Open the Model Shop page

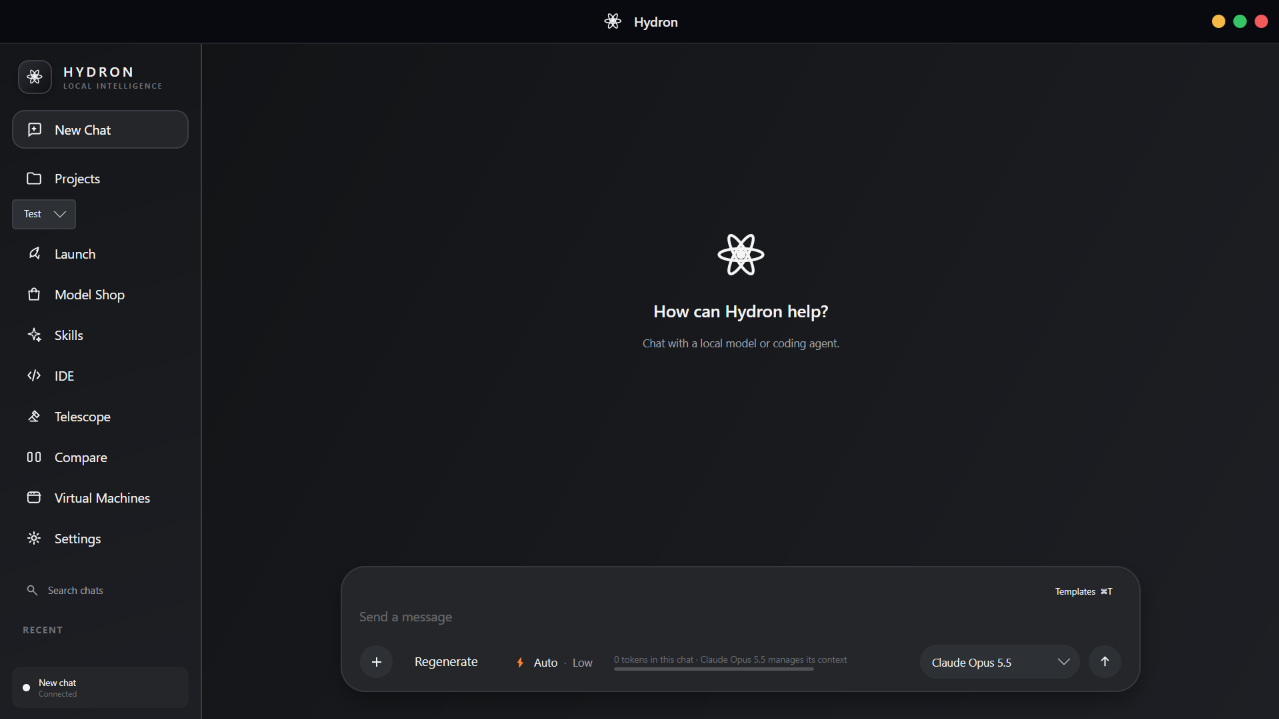coord(100,295)
